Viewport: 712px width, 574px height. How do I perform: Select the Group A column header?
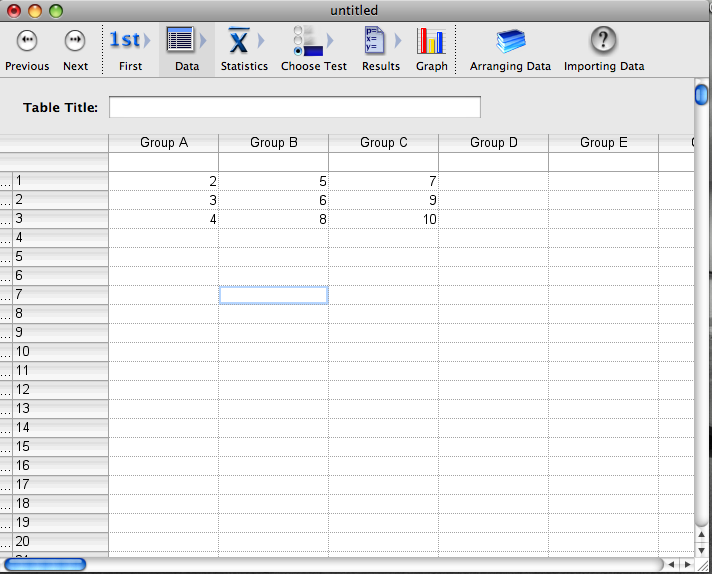coord(164,143)
